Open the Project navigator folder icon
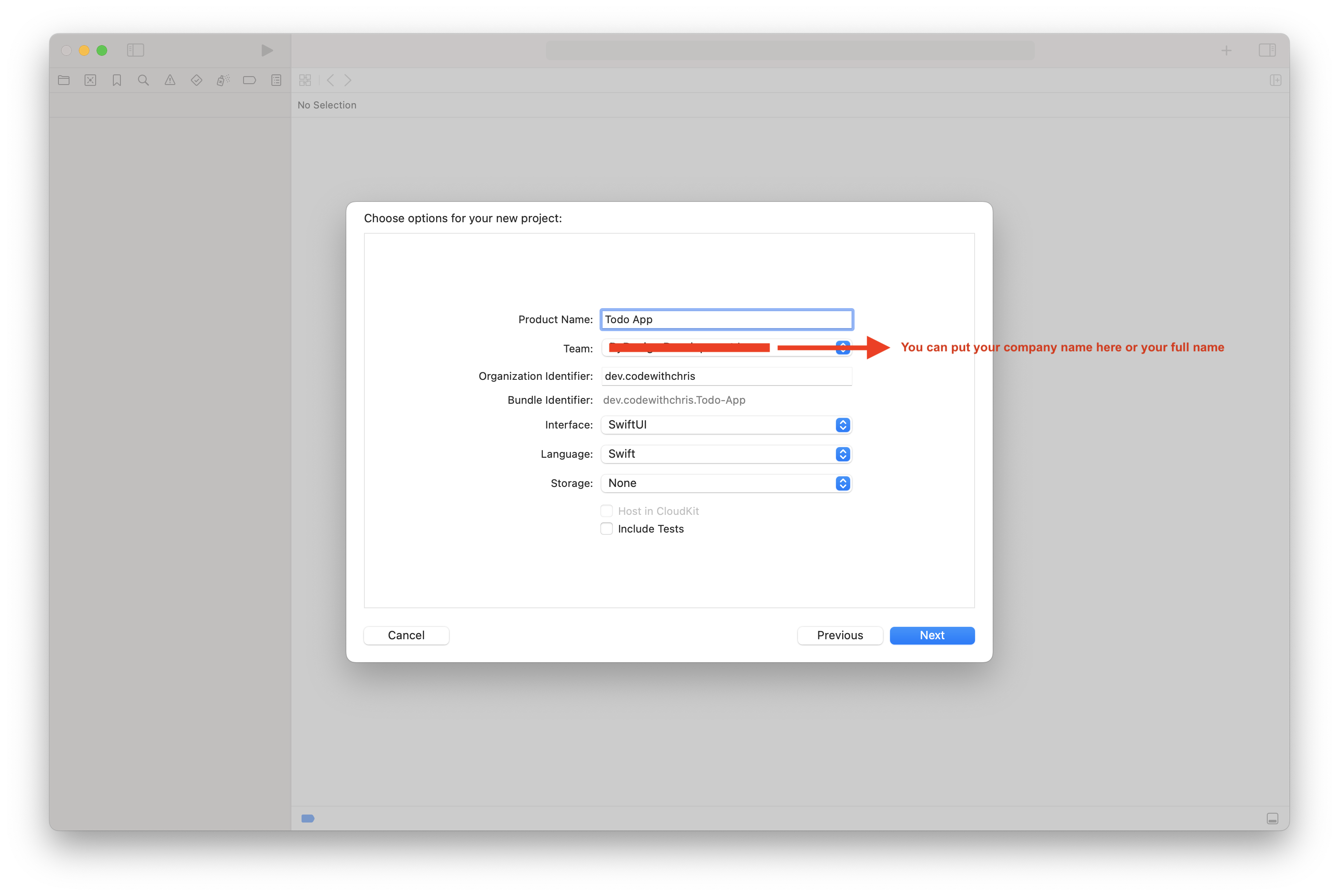1339x896 pixels. pyautogui.click(x=64, y=80)
